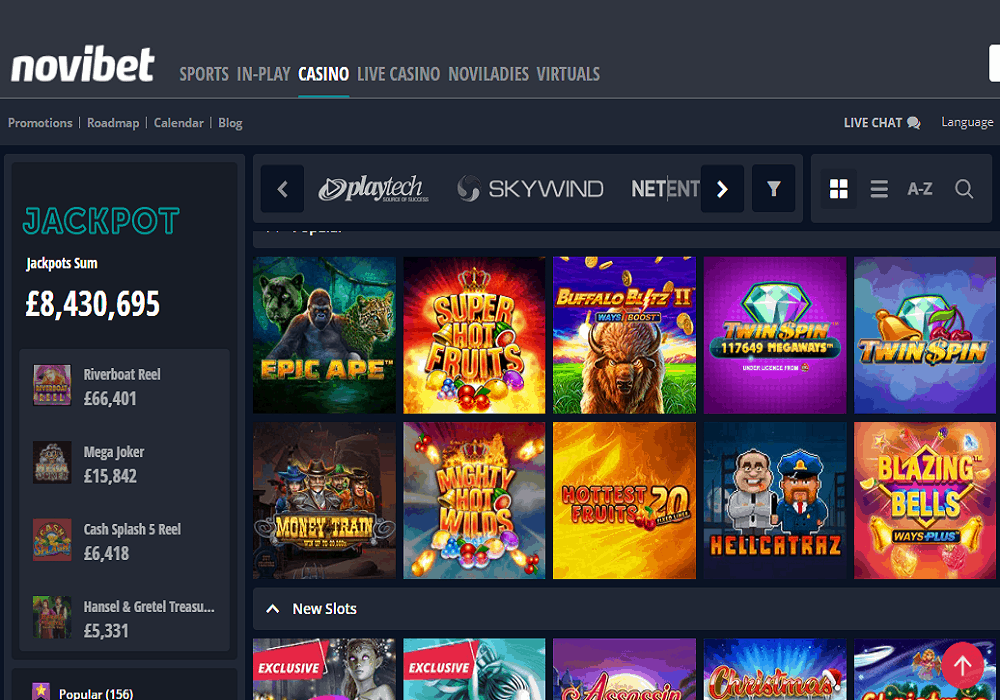Open the Live Casino tab

(399, 74)
